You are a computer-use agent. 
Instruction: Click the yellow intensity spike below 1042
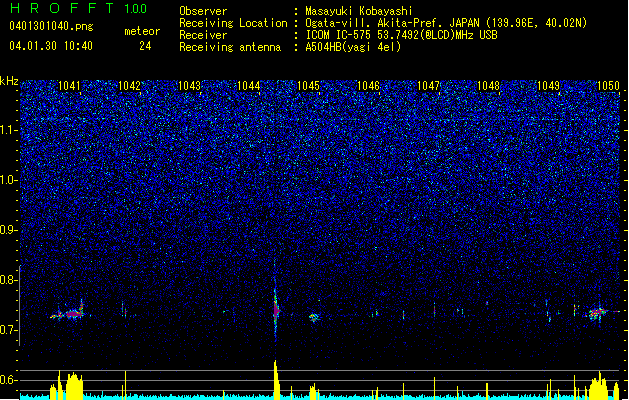126,384
